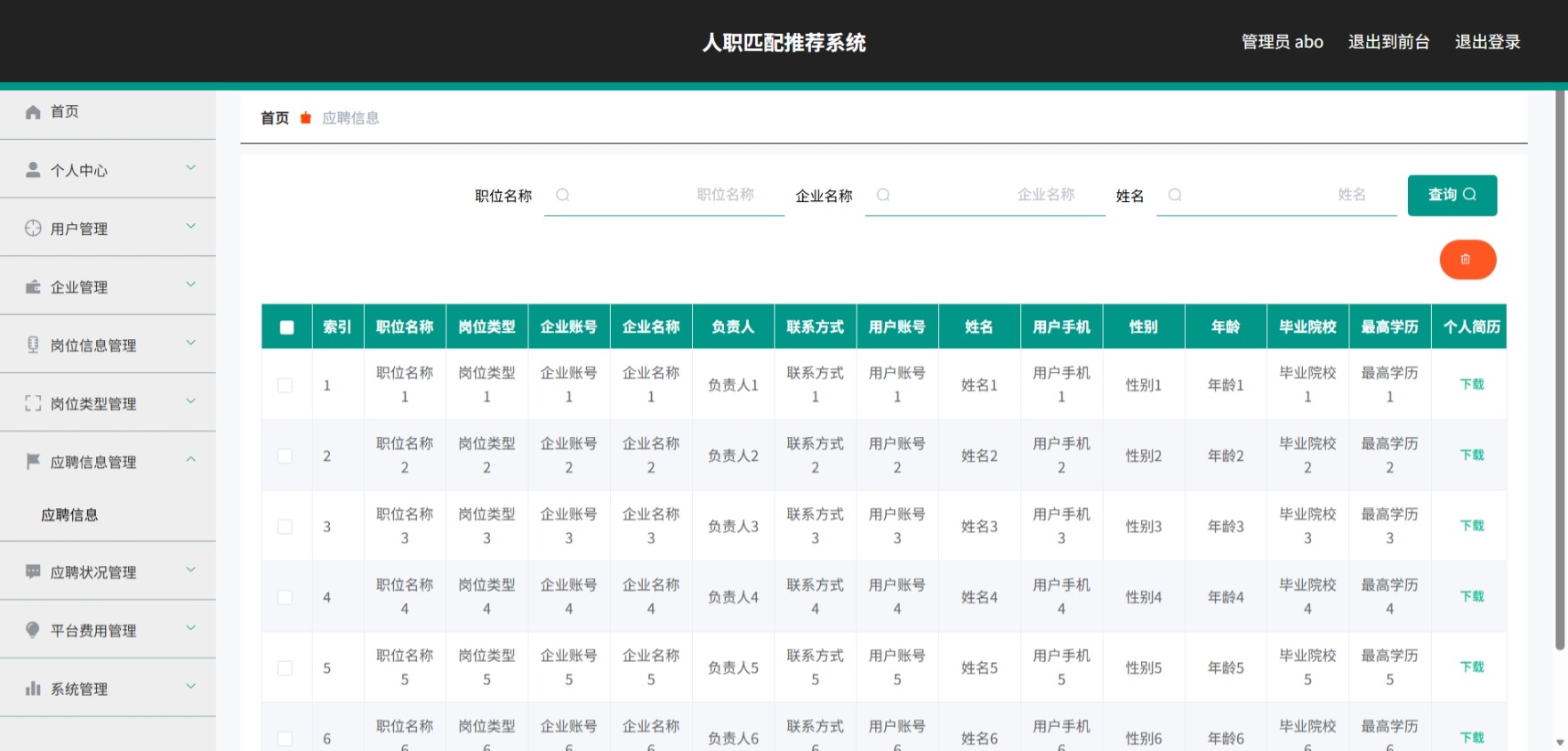Click the 企业管理 briefcase icon
Image resolution: width=1568 pixels, height=751 pixels.
[33, 287]
